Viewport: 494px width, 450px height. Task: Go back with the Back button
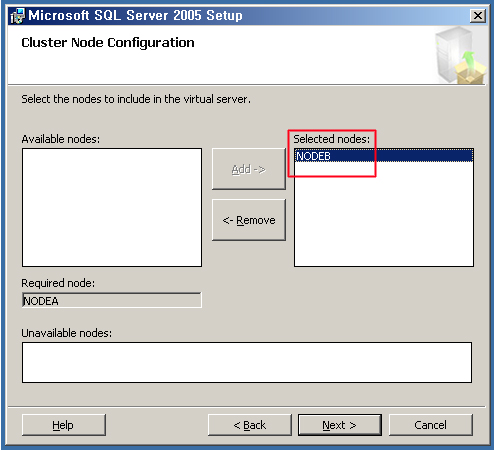250,425
